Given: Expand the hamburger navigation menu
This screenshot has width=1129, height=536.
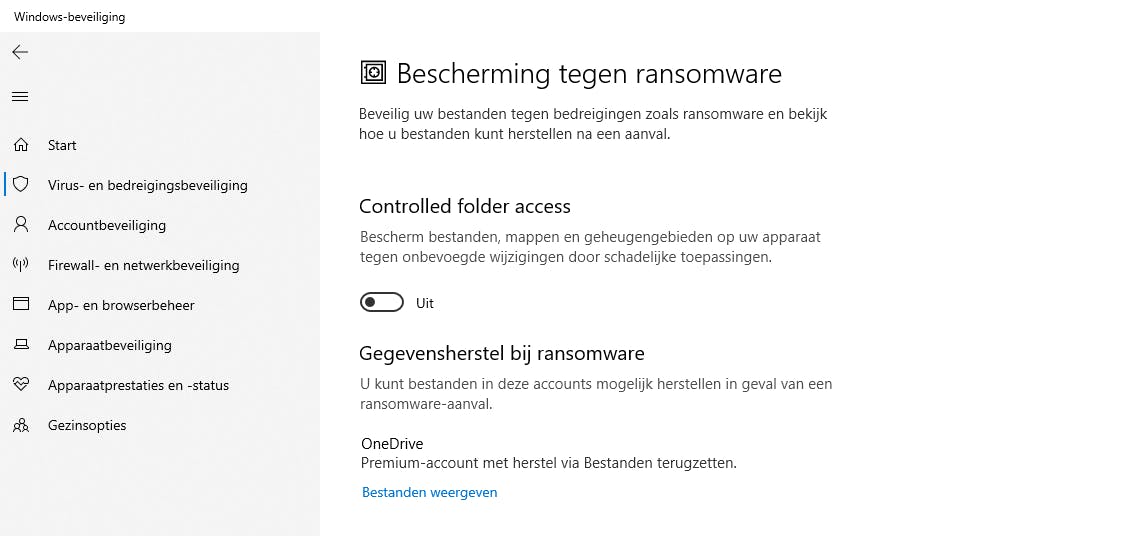Looking at the screenshot, I should (x=20, y=97).
